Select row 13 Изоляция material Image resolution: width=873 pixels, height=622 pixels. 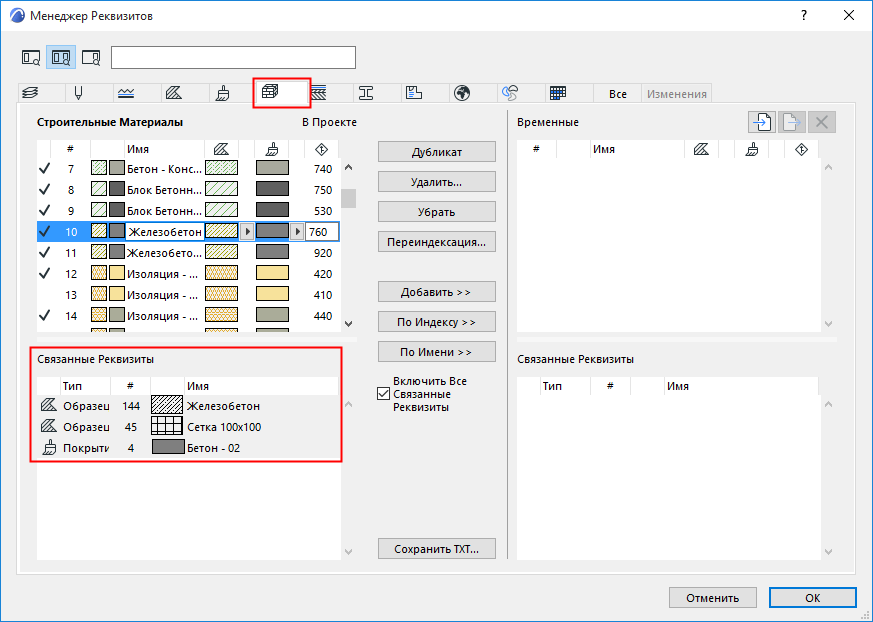coord(188,295)
